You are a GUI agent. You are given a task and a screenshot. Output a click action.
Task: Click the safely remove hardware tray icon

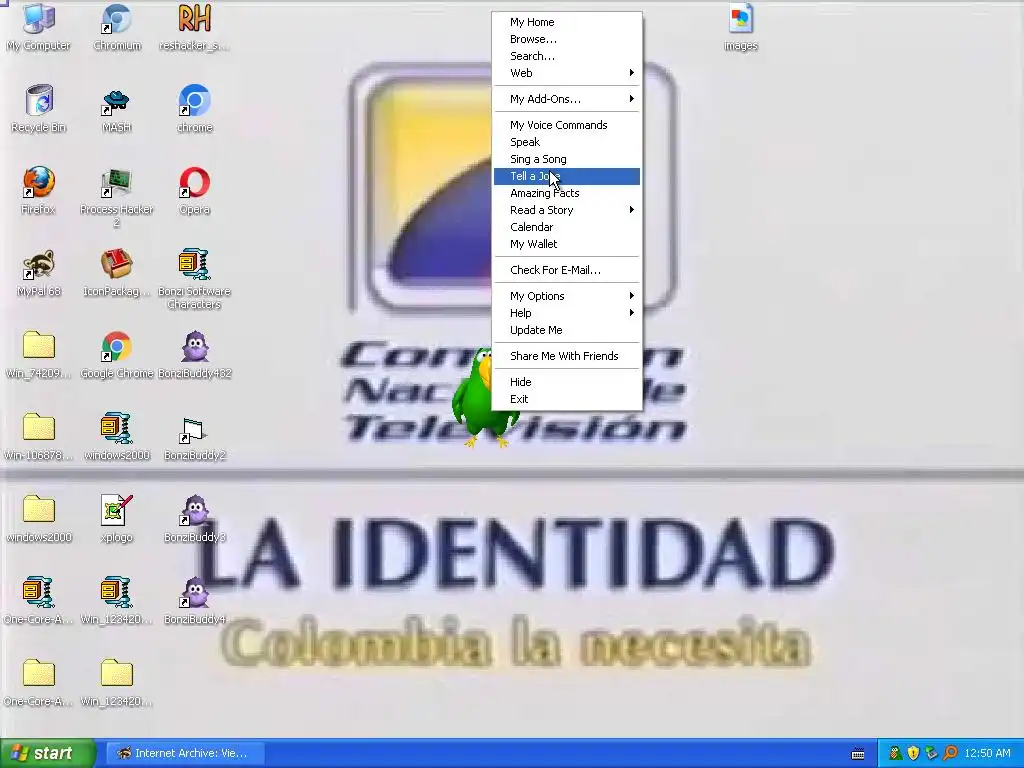(932, 754)
